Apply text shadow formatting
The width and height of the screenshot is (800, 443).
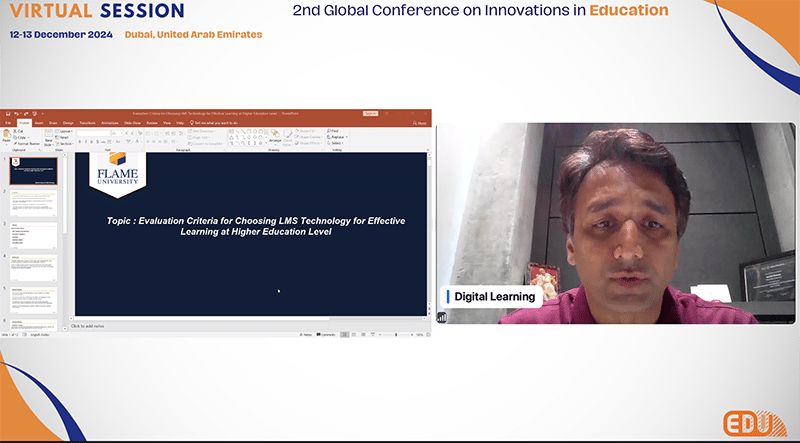tap(97, 142)
